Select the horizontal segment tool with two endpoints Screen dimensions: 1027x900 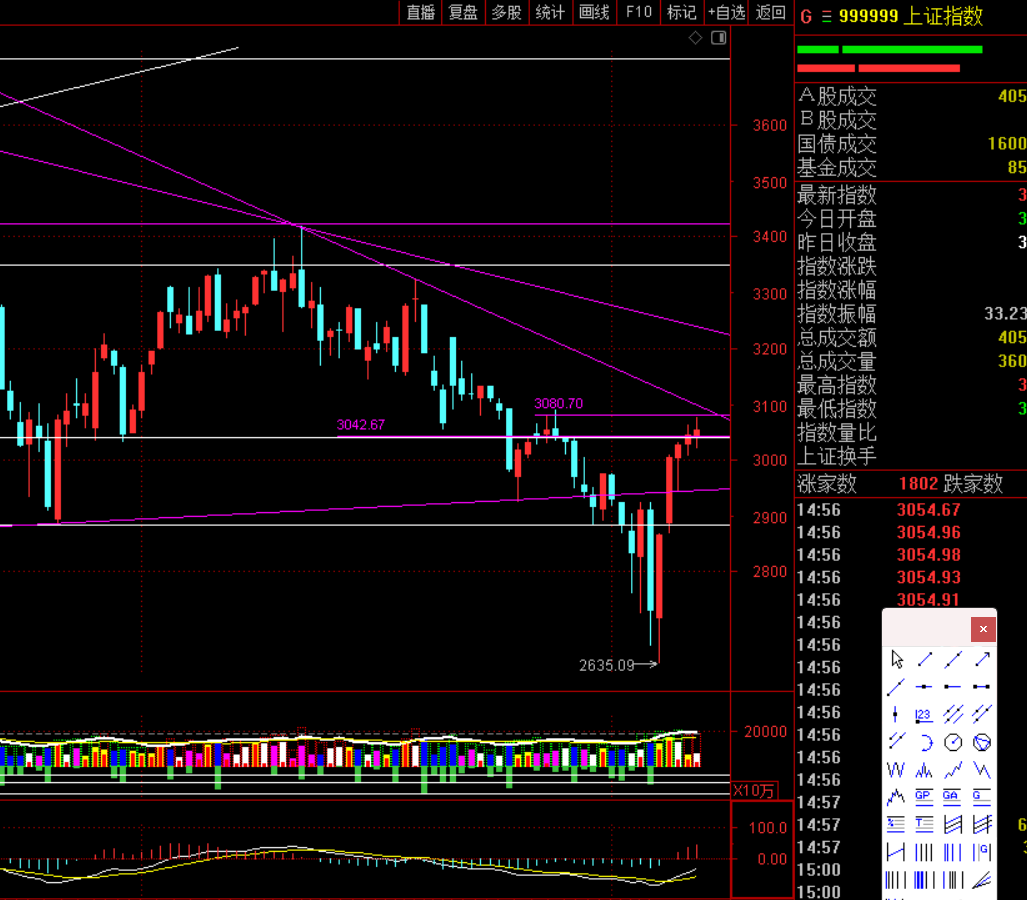tap(982, 687)
